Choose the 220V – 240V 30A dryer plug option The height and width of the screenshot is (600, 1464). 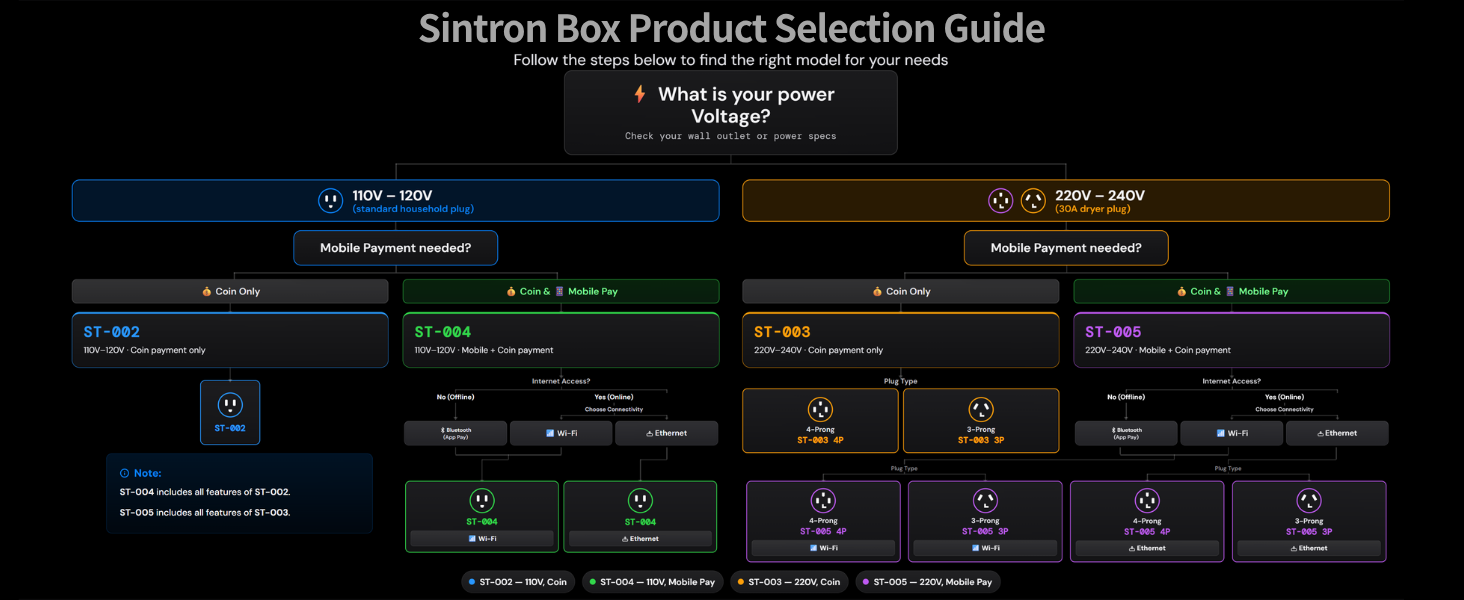point(1066,201)
